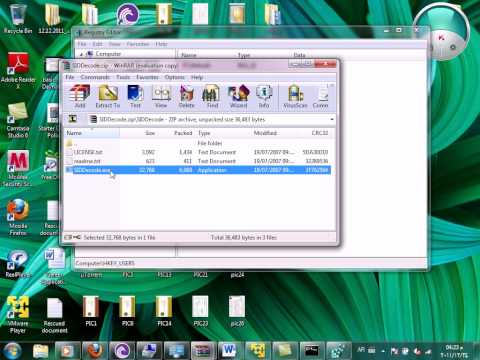Select the PIC24 desktop file icon
This screenshot has width=480, height=360.
click(x=164, y=311)
